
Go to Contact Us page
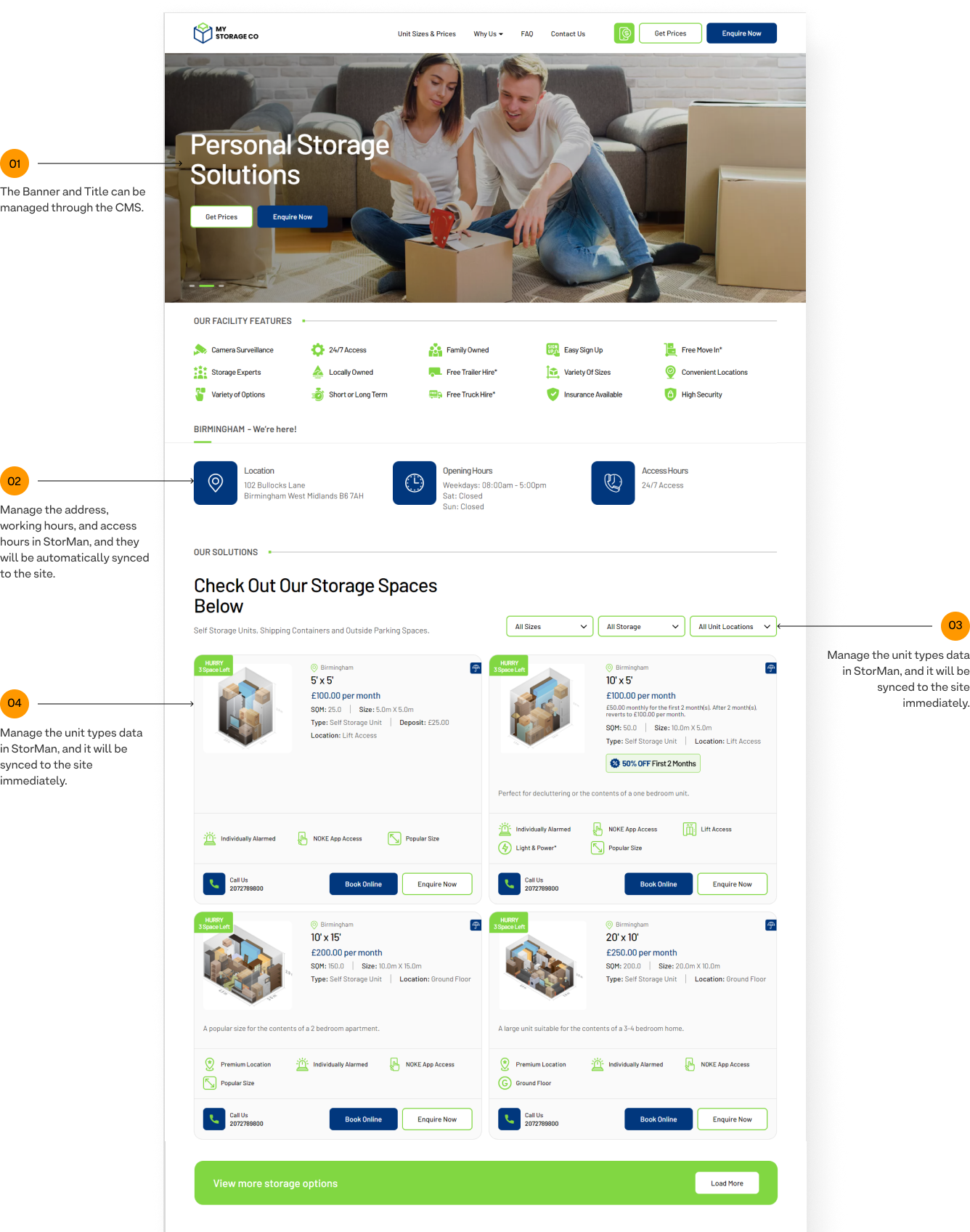(x=568, y=34)
